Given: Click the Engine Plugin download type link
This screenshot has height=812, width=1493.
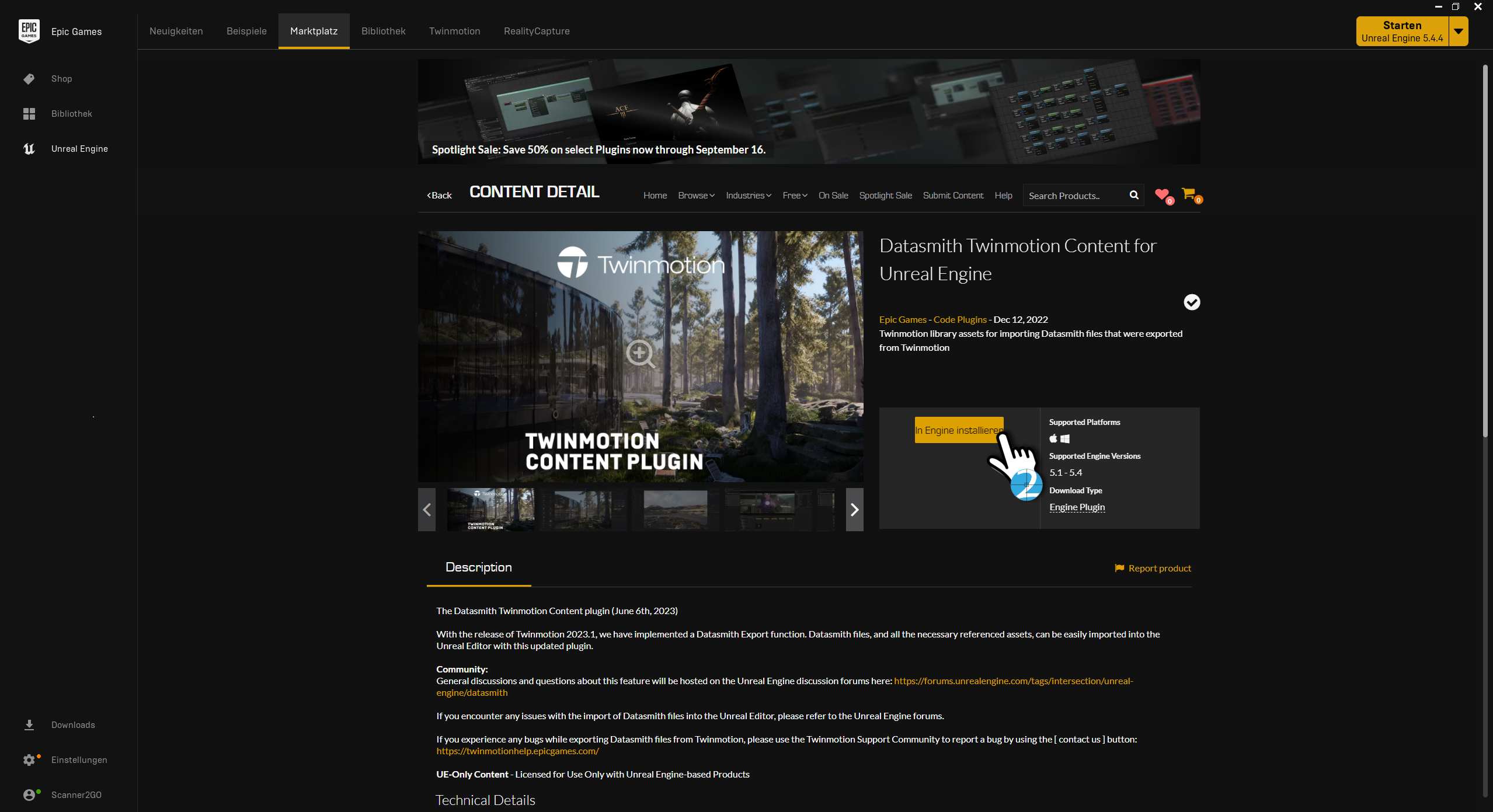Looking at the screenshot, I should click(1077, 507).
